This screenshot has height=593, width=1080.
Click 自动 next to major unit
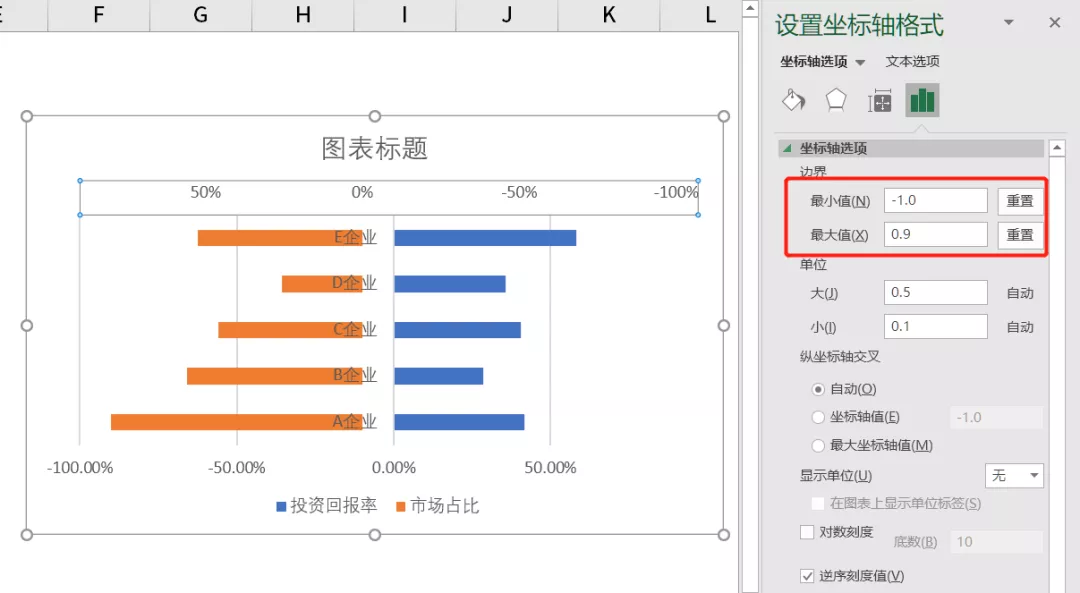pos(1019,293)
